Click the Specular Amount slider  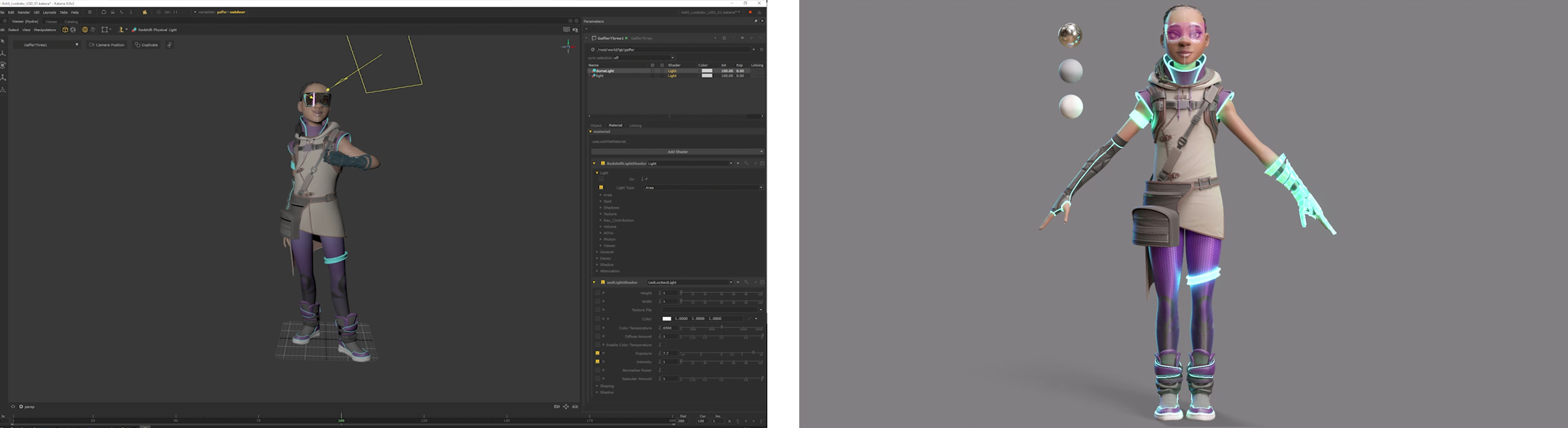coord(722,379)
